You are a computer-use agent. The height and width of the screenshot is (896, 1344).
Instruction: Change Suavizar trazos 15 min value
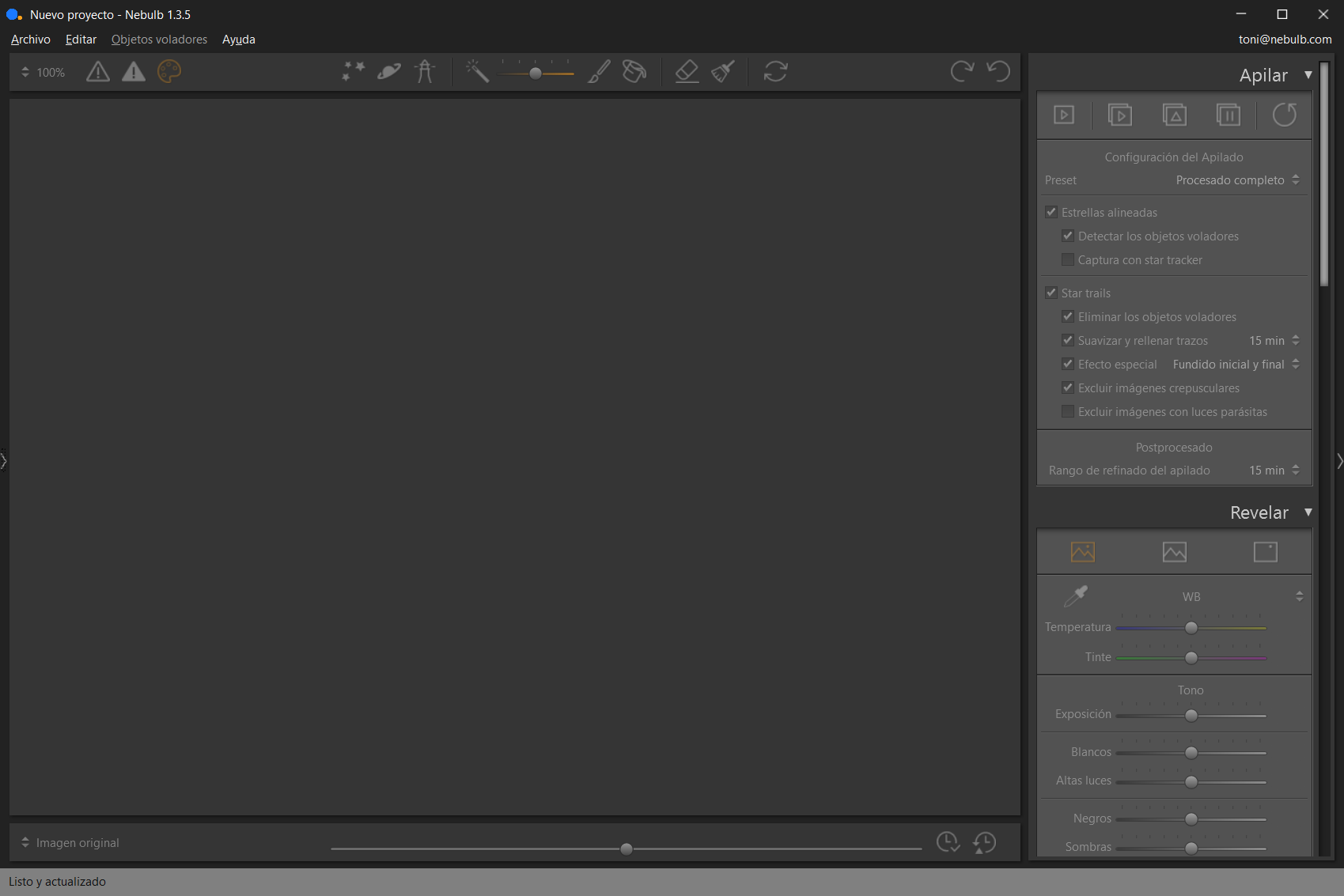pyautogui.click(x=1274, y=340)
